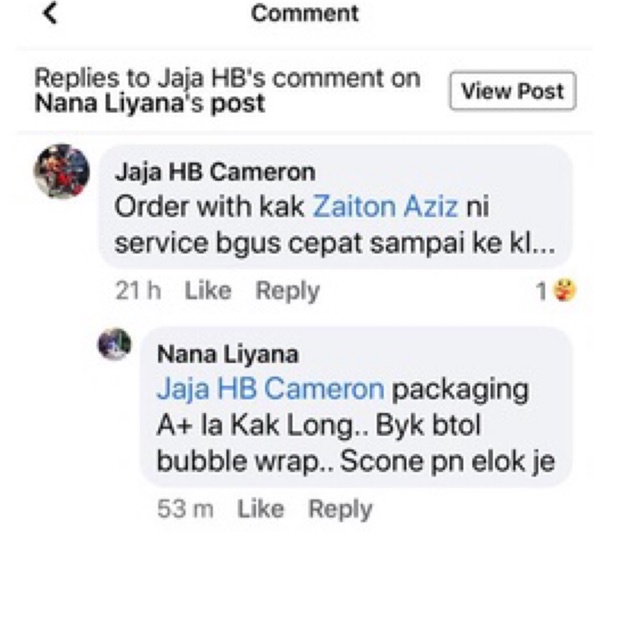Go back using the arrow icon
This screenshot has height=640, width=640.
click(50, 13)
